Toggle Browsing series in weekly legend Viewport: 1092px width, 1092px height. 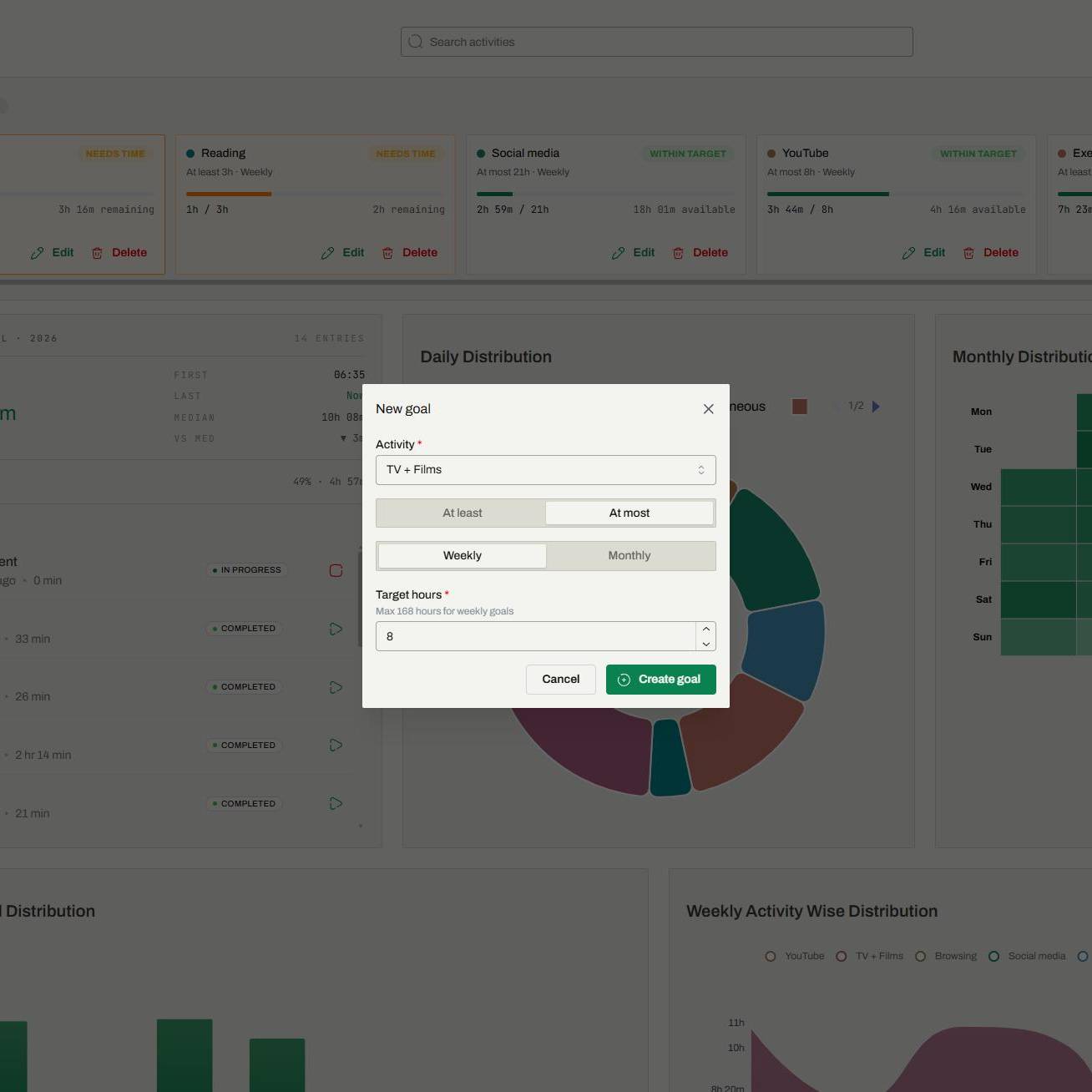pyautogui.click(x=946, y=957)
